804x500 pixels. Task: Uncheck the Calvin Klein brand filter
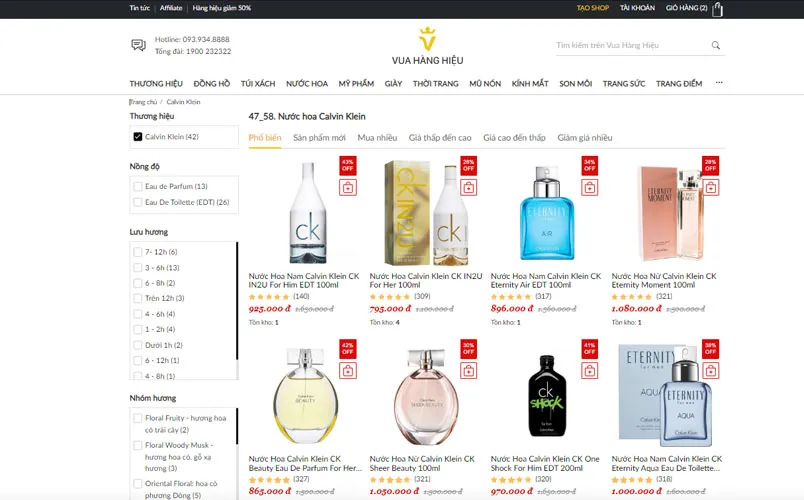click(137, 136)
